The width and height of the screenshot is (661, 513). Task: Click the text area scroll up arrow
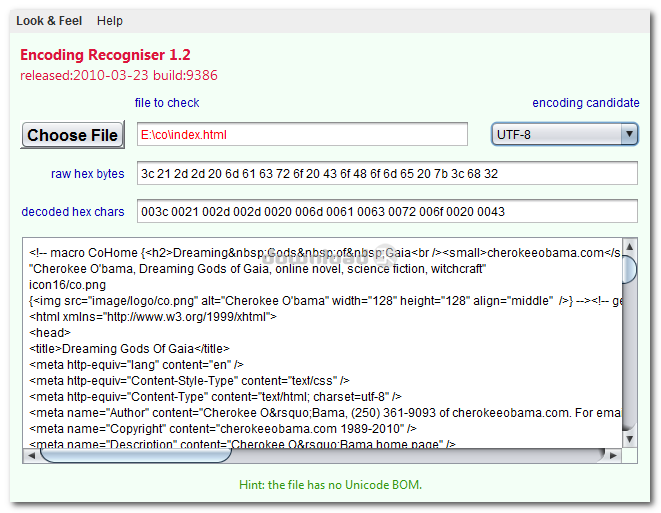629,247
